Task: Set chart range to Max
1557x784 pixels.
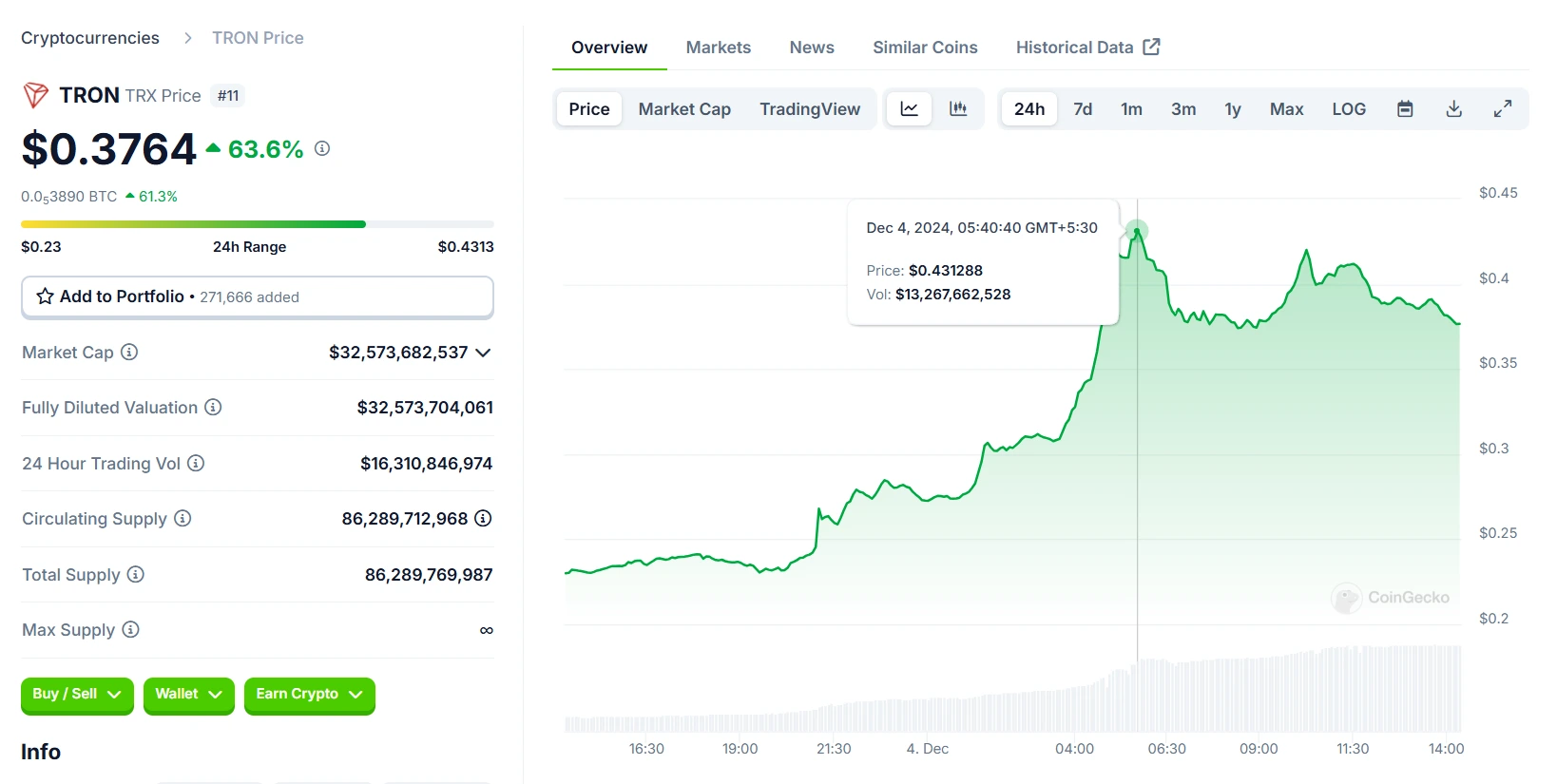Action: 1286,109
